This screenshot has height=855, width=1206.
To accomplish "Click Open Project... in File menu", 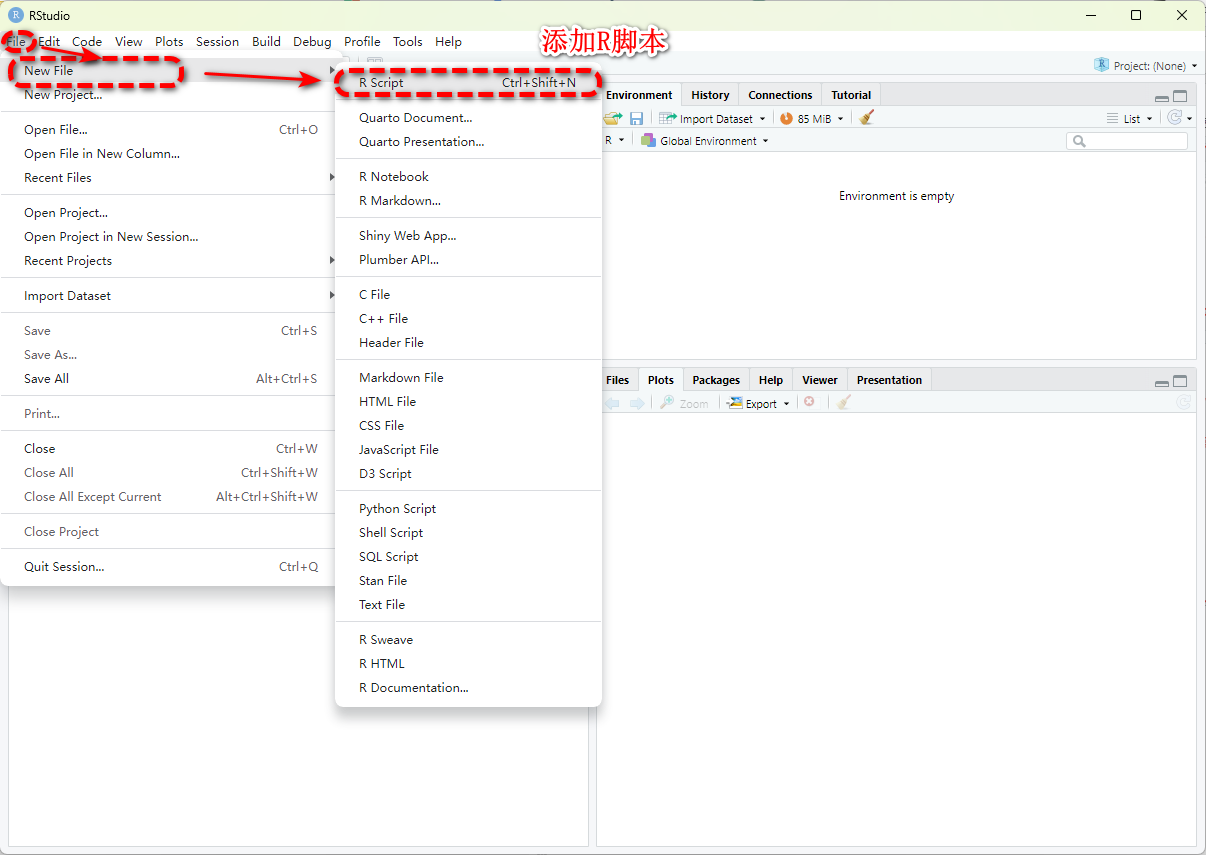I will click(168, 213).
